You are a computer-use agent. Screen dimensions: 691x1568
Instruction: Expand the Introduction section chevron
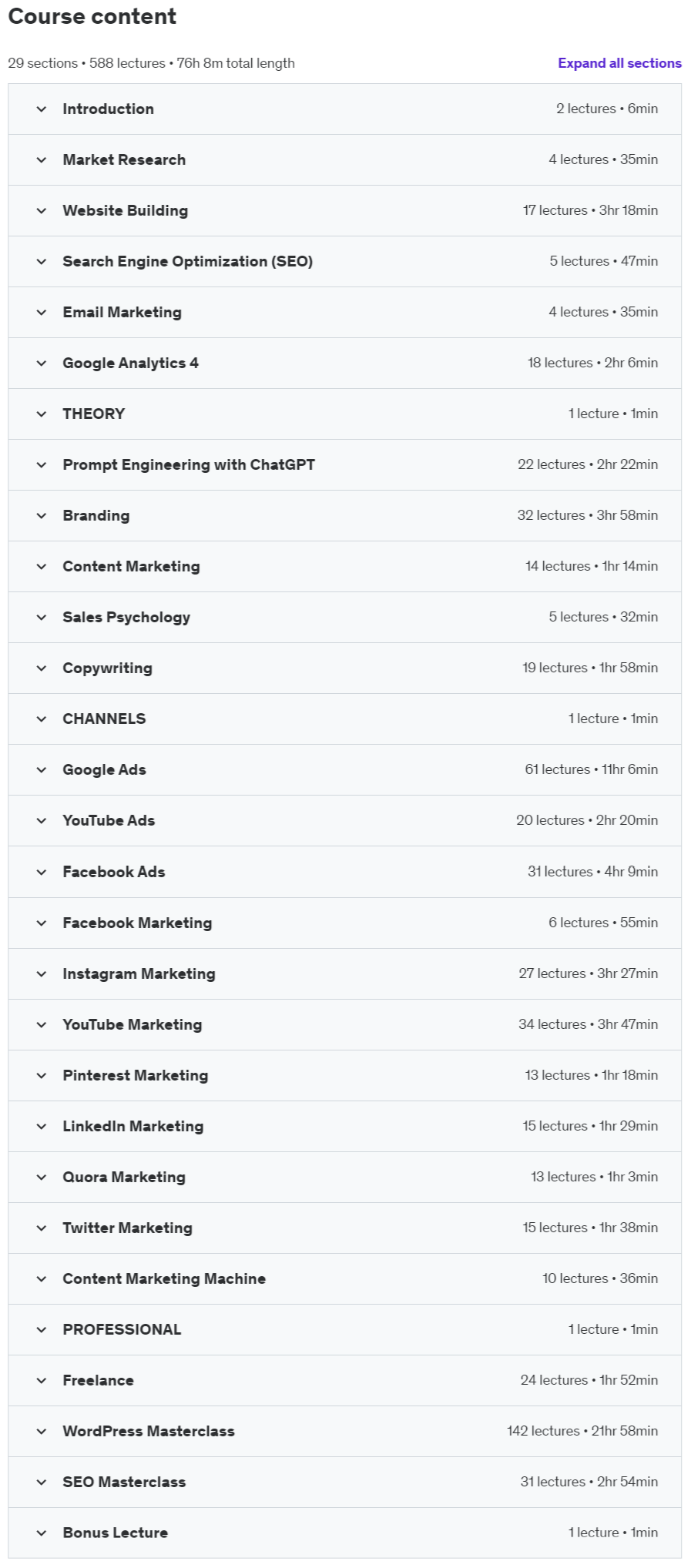point(42,109)
